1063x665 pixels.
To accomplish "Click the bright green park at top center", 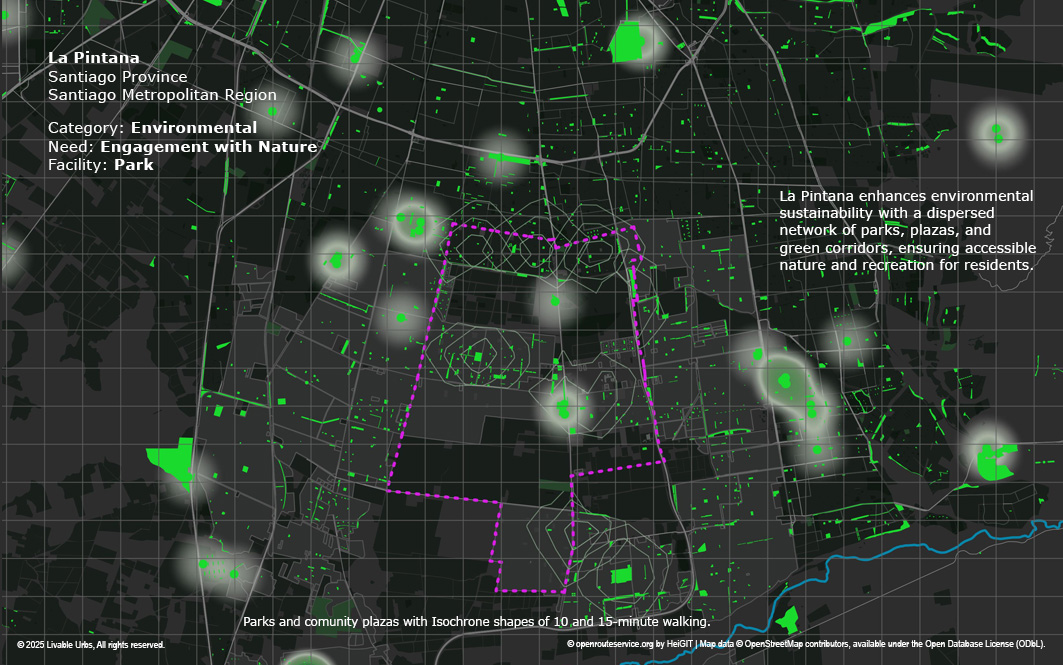I will click(x=630, y=42).
